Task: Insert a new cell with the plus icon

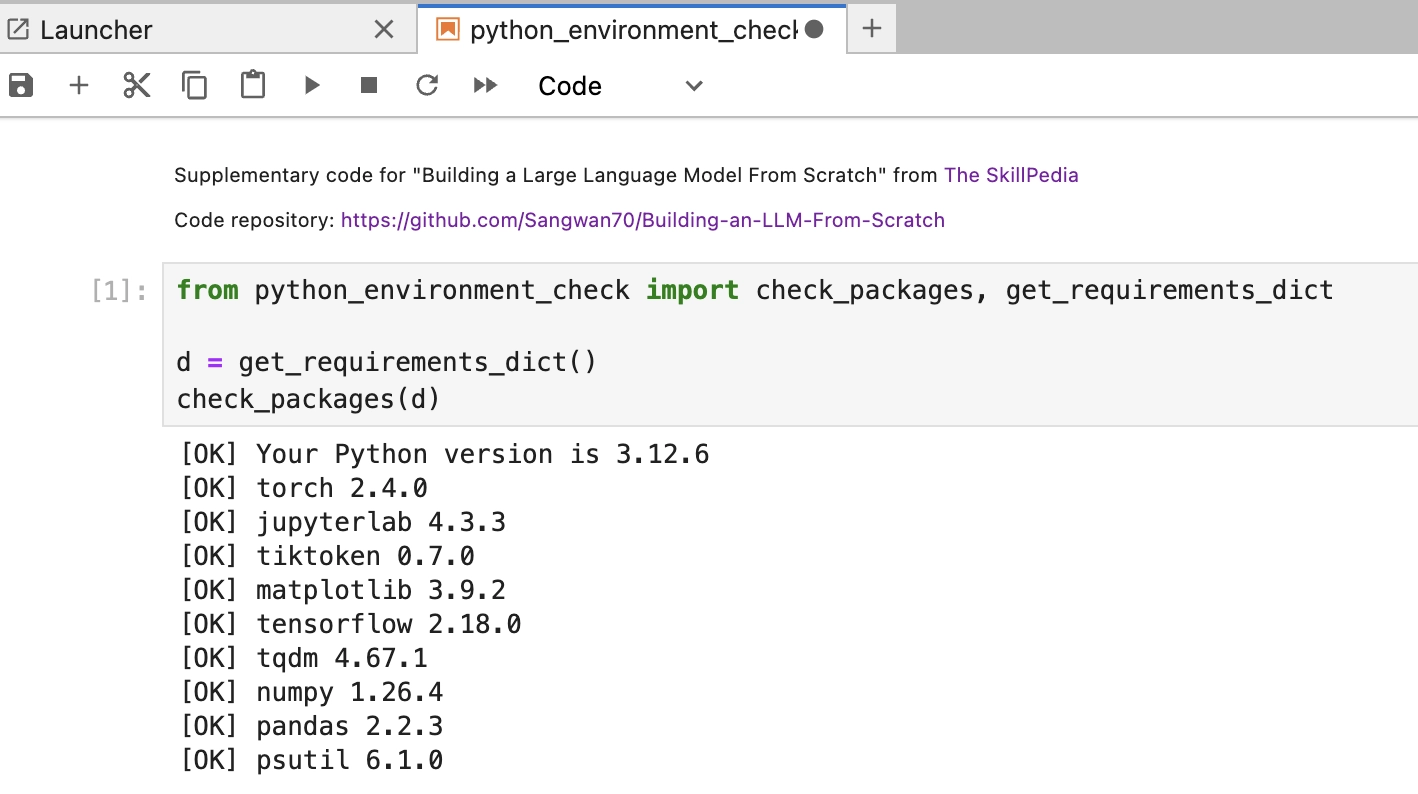Action: tap(79, 86)
